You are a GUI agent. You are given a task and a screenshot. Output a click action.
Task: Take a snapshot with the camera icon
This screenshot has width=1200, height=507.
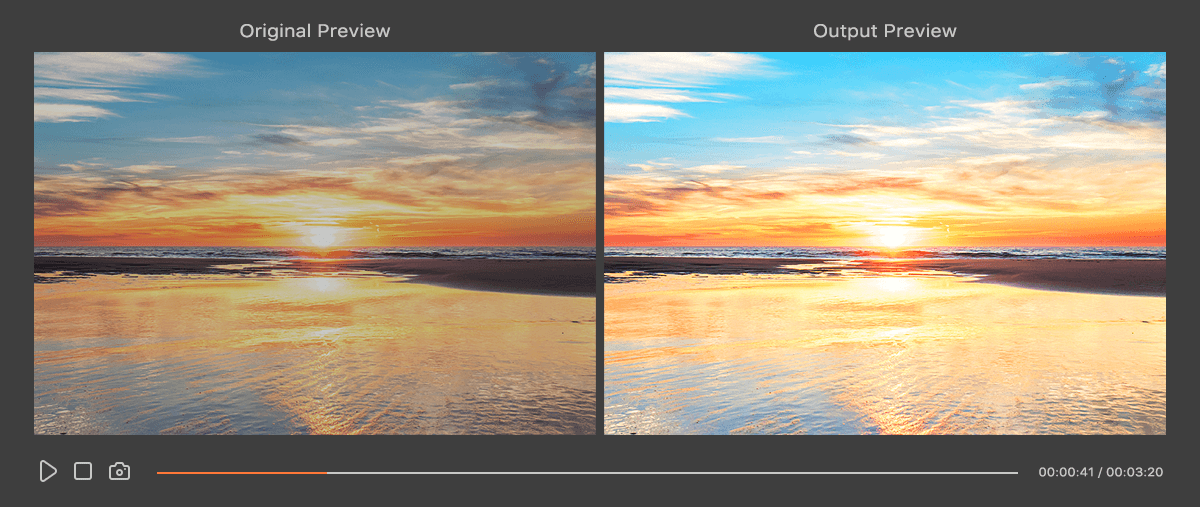coord(120,471)
